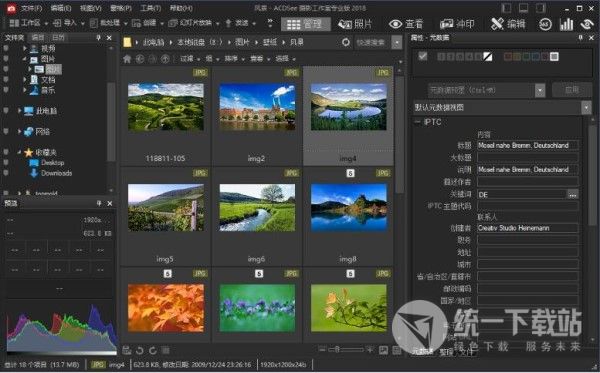
Task: Toggle the tagged checkbox in Properties pane
Action: click(x=423, y=56)
